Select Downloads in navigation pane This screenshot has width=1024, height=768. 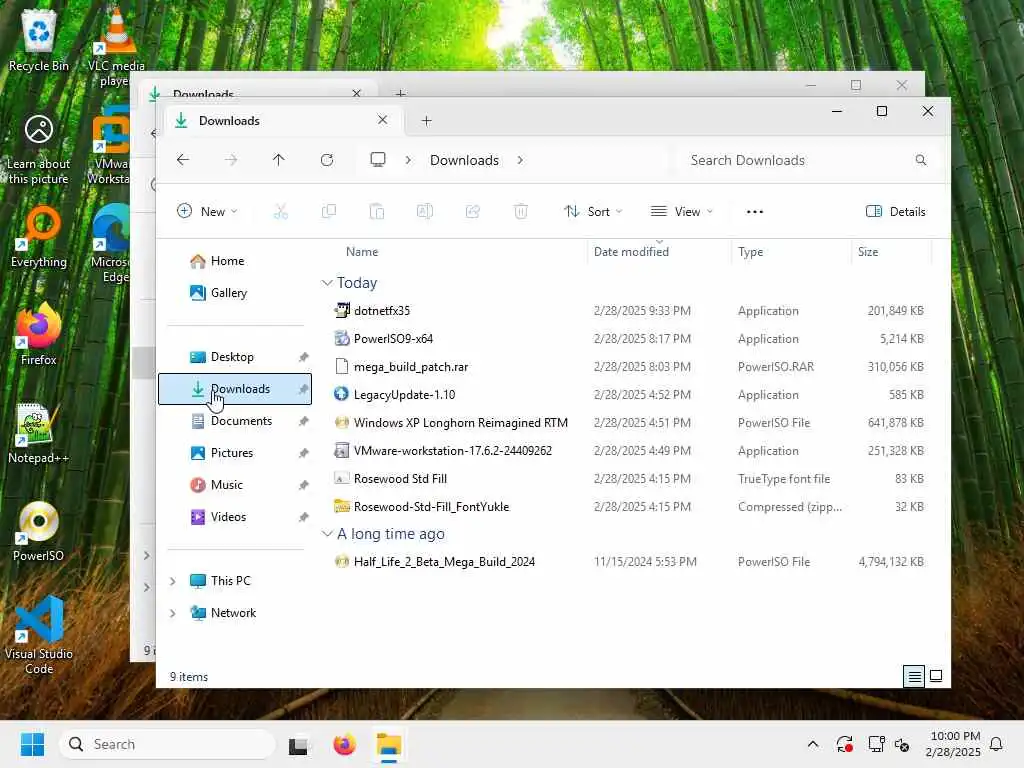pos(234,389)
